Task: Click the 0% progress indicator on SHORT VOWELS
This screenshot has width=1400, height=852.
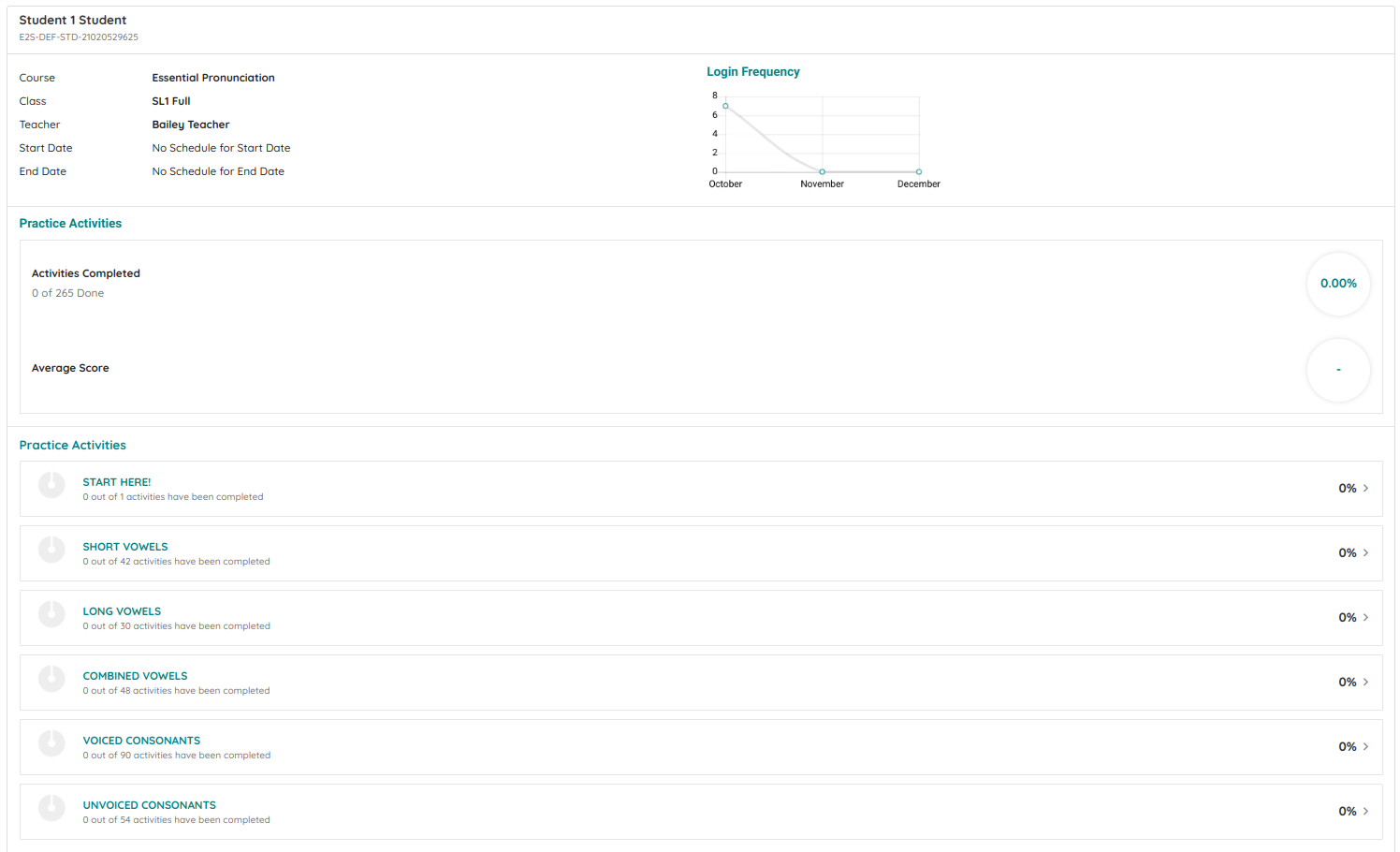Action: (1347, 552)
